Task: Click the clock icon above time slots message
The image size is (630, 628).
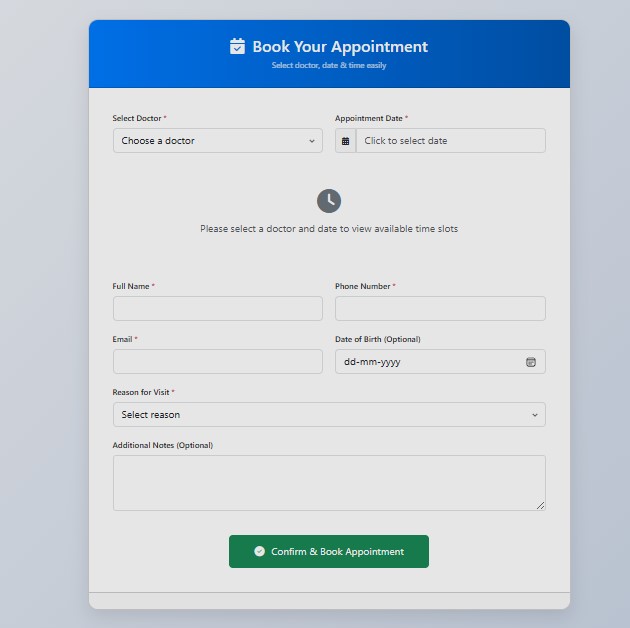Action: click(x=329, y=201)
